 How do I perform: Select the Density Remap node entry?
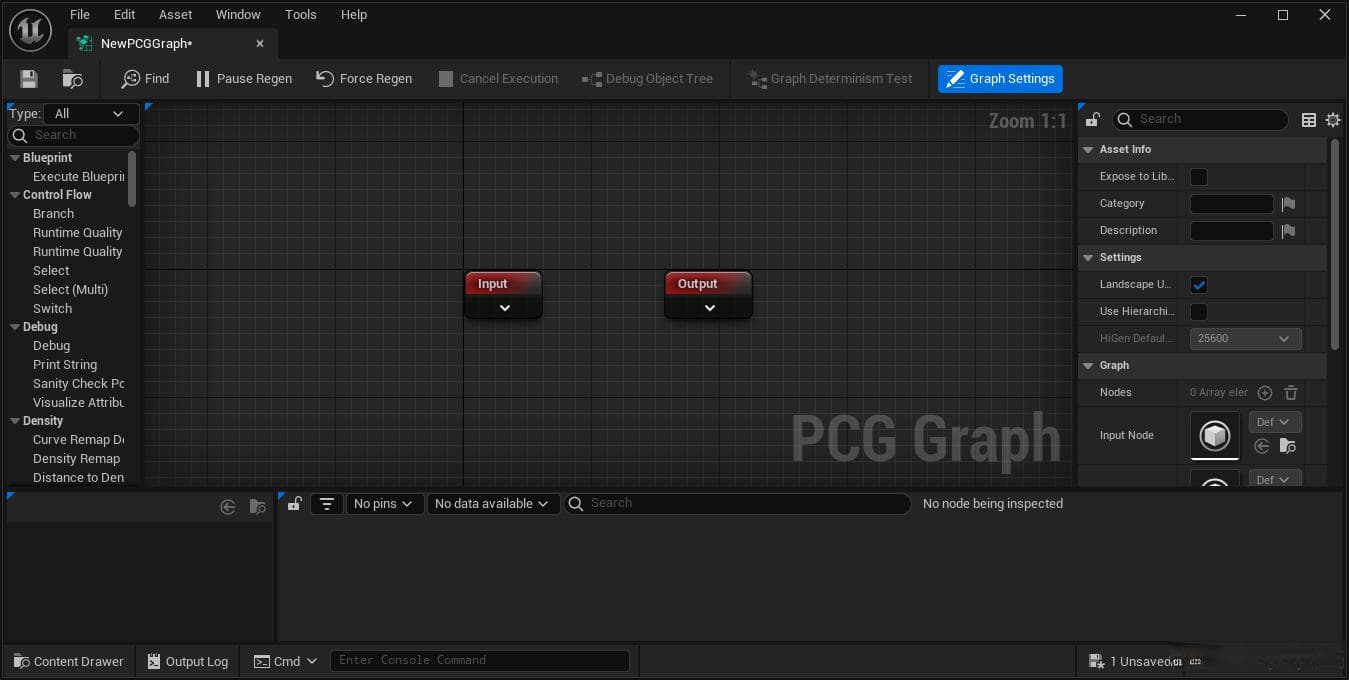point(76,459)
